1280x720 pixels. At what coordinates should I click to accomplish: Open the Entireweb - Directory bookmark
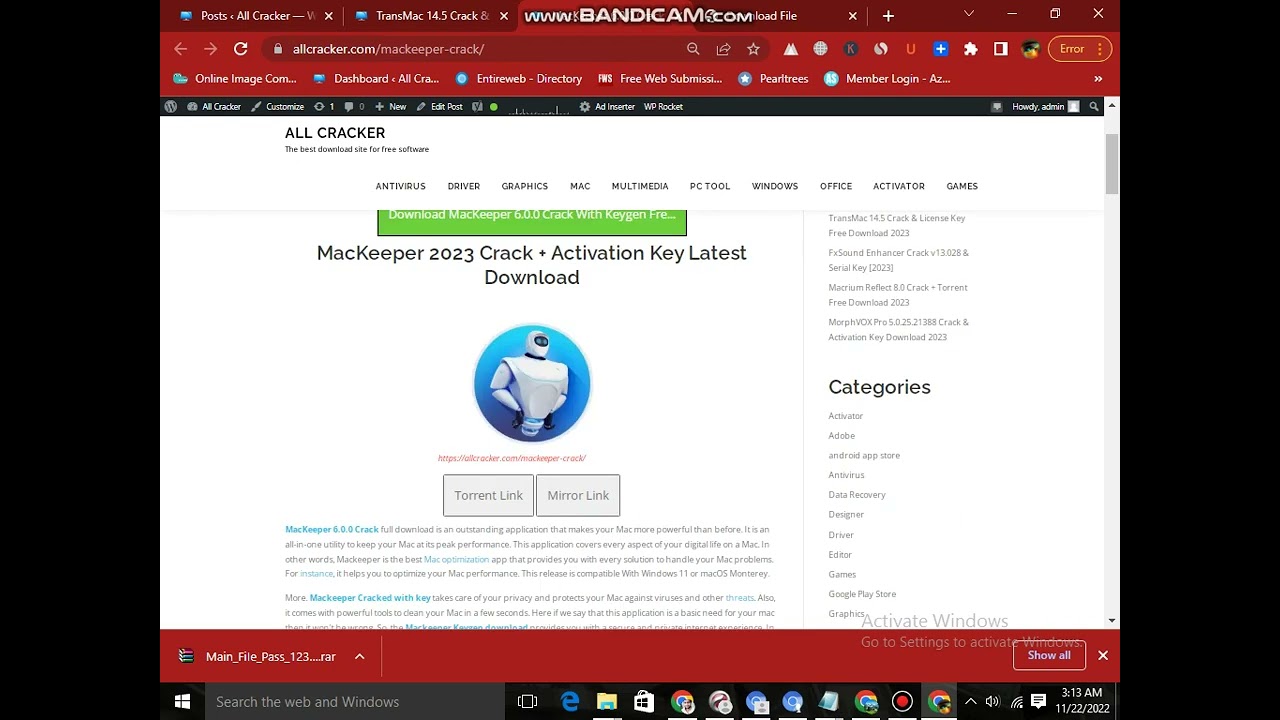tap(518, 79)
